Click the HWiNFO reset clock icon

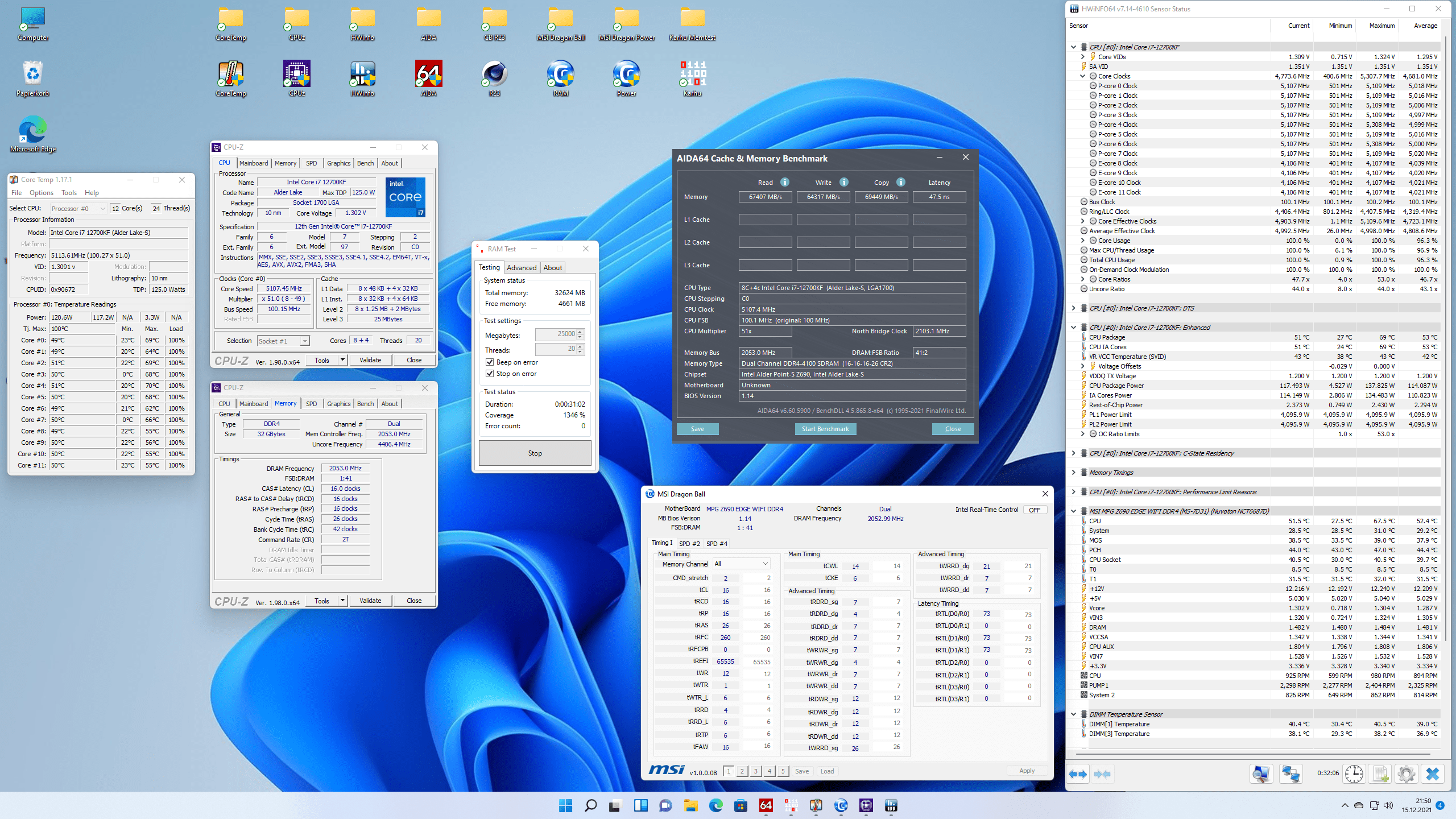click(1354, 774)
